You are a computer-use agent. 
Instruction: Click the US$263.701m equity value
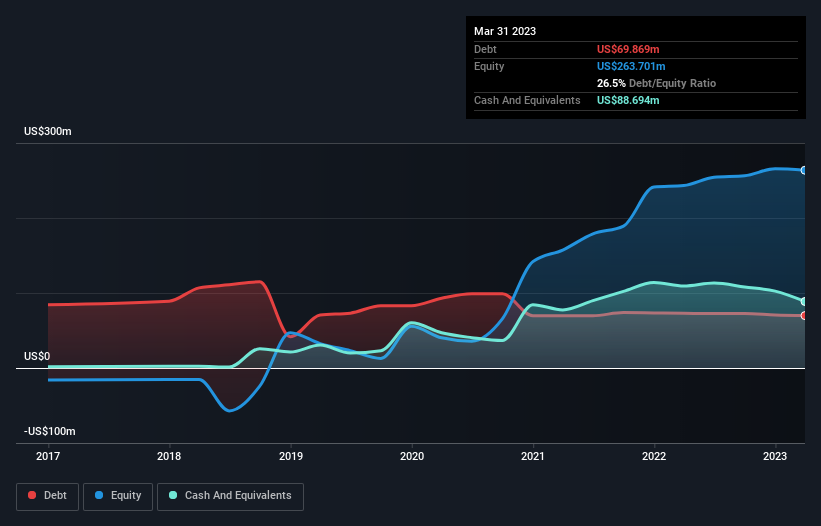tap(631, 66)
